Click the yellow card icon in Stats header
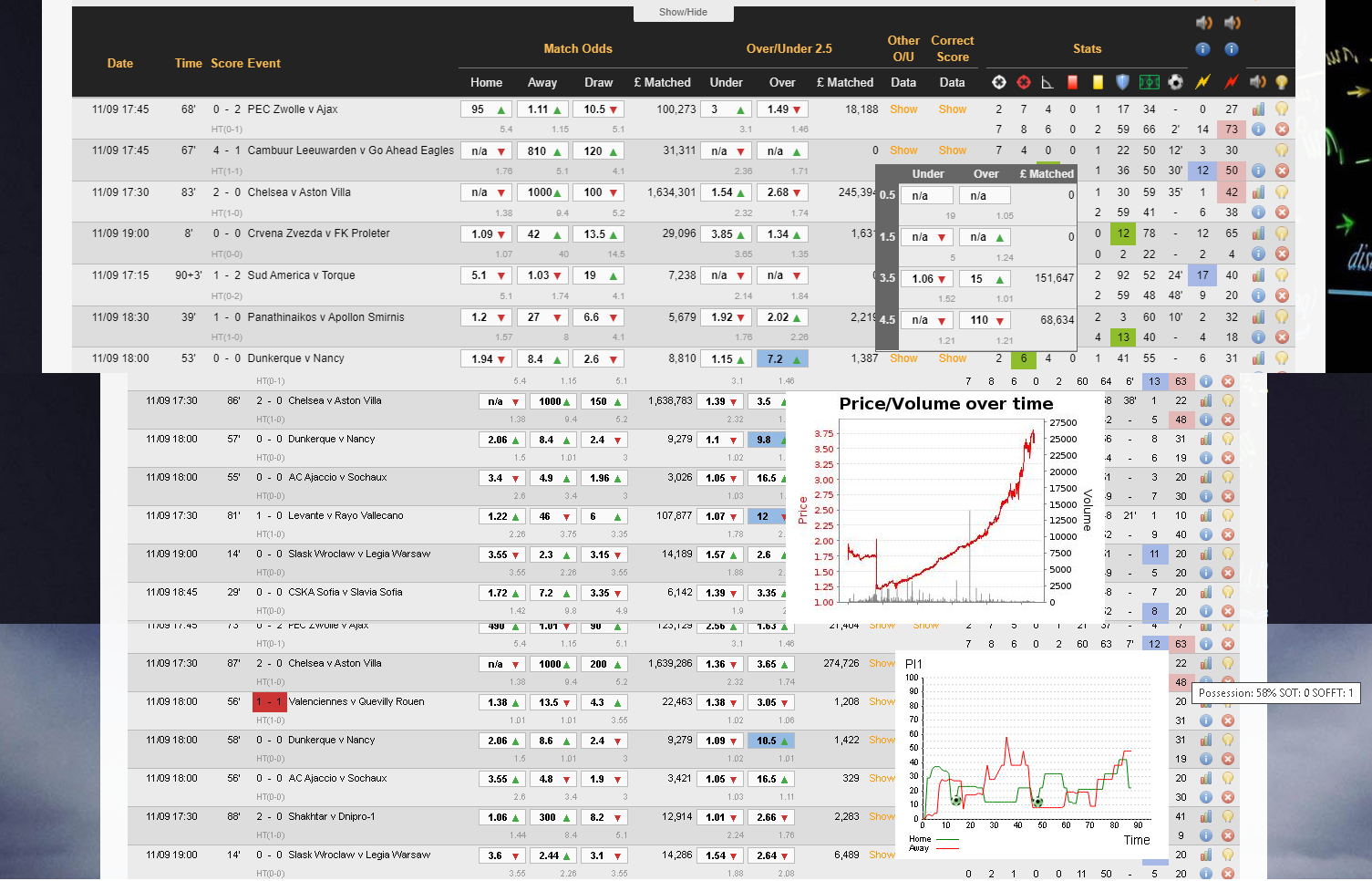 1098,82
